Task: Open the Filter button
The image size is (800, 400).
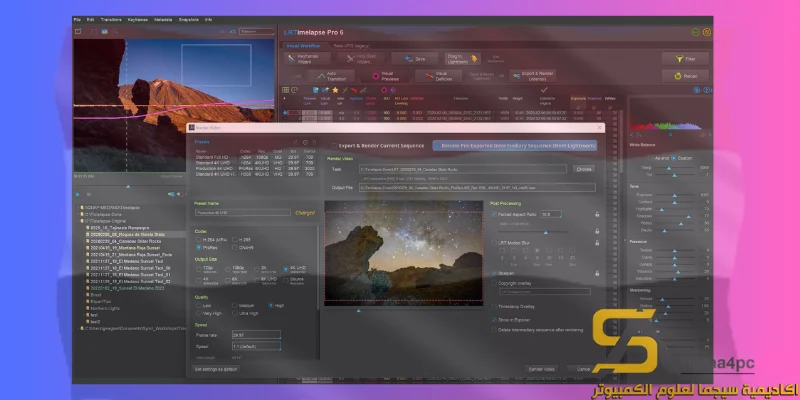Action: point(685,59)
